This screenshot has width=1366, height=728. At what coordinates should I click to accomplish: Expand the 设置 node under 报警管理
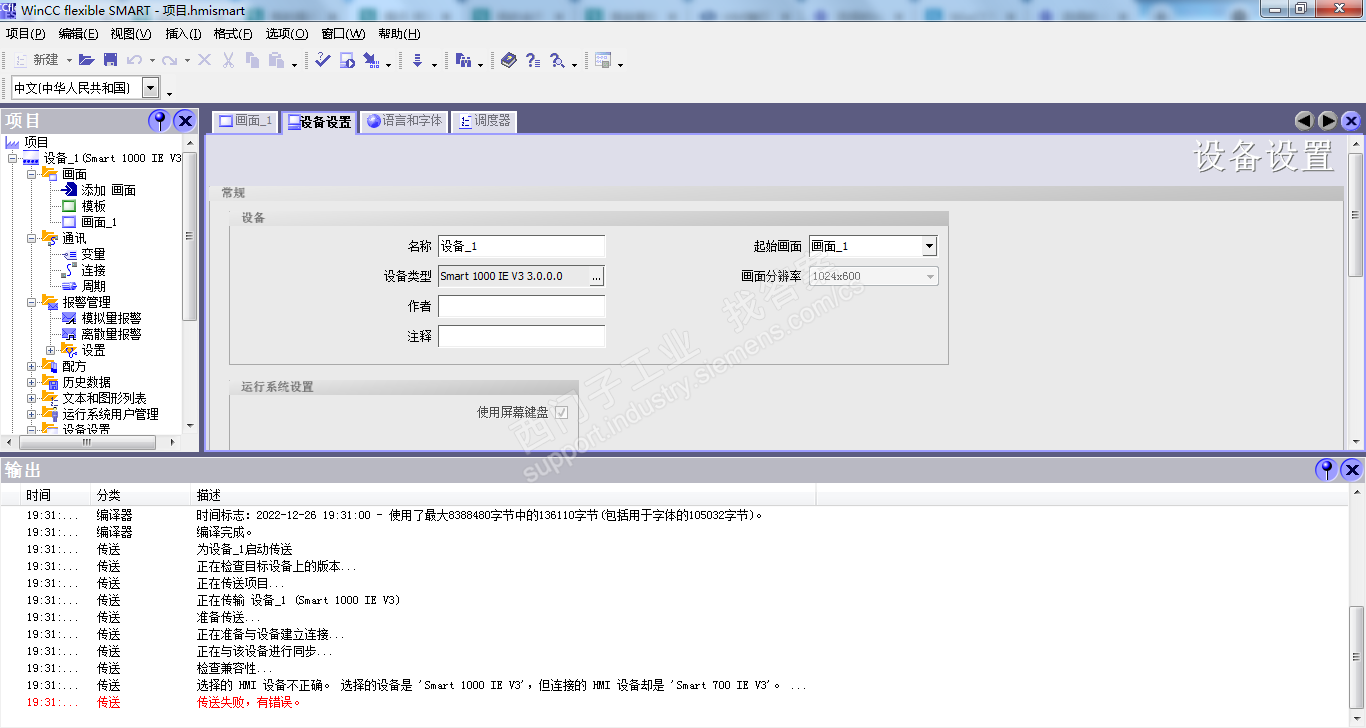coord(50,350)
